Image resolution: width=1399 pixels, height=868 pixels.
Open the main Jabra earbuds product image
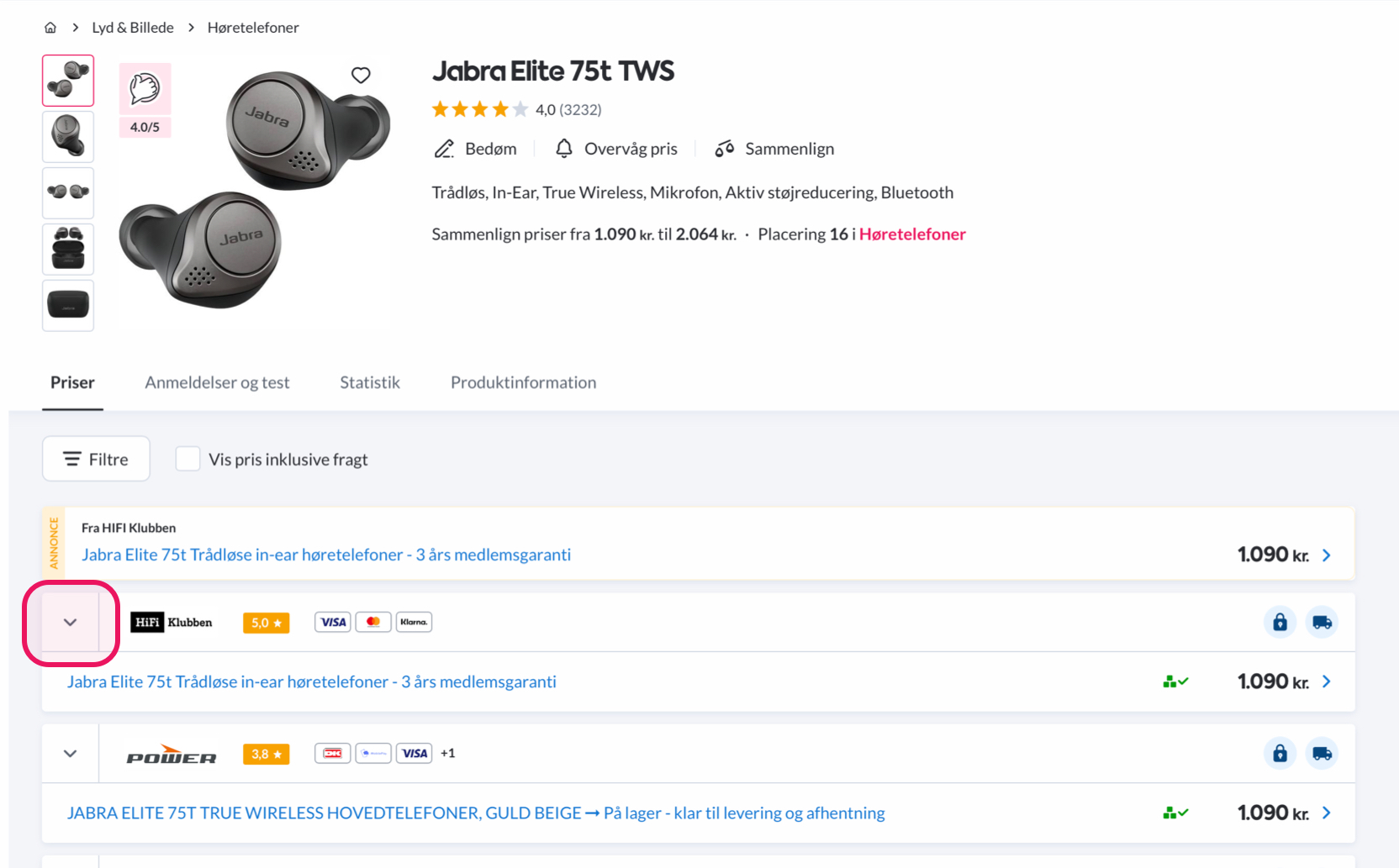(255, 191)
